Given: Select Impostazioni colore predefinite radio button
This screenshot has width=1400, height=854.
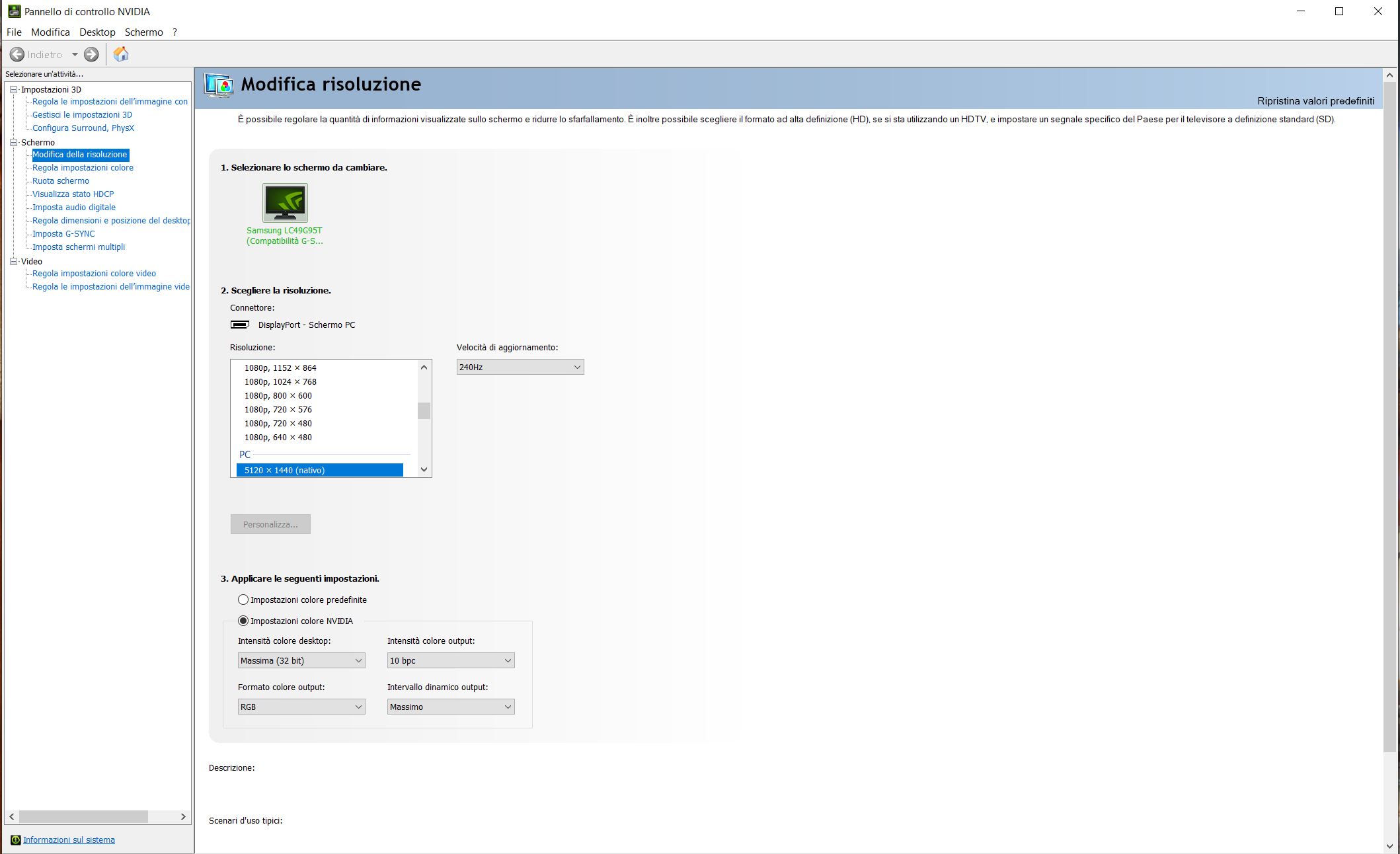Looking at the screenshot, I should [x=243, y=600].
